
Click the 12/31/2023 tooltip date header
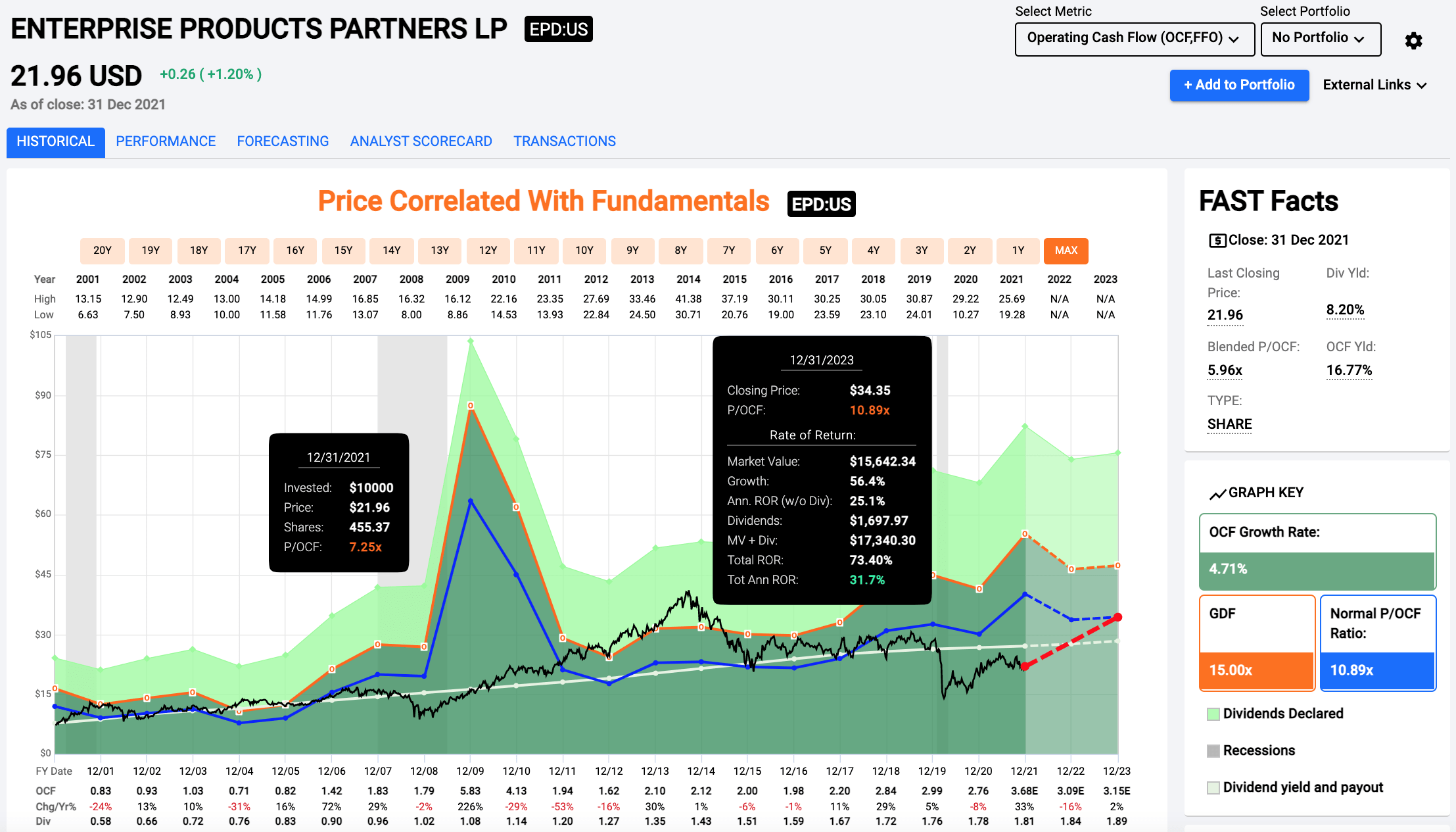822,360
